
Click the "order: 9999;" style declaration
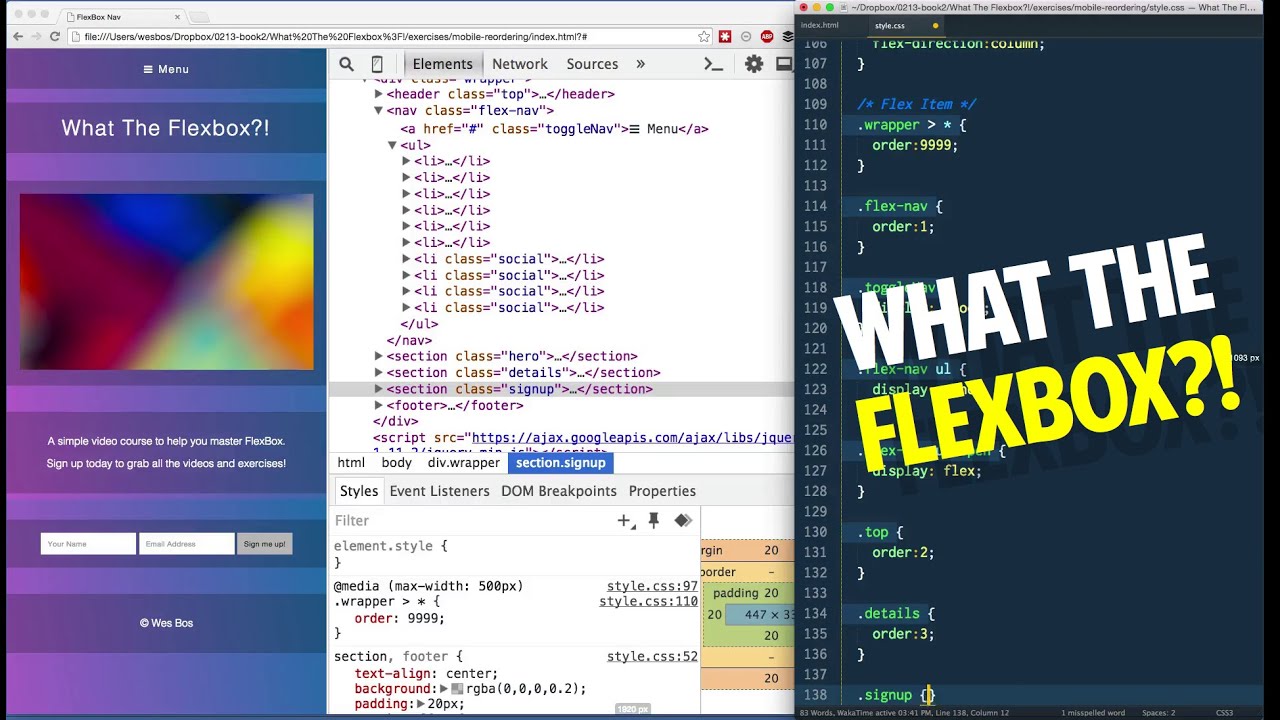pyautogui.click(x=400, y=618)
